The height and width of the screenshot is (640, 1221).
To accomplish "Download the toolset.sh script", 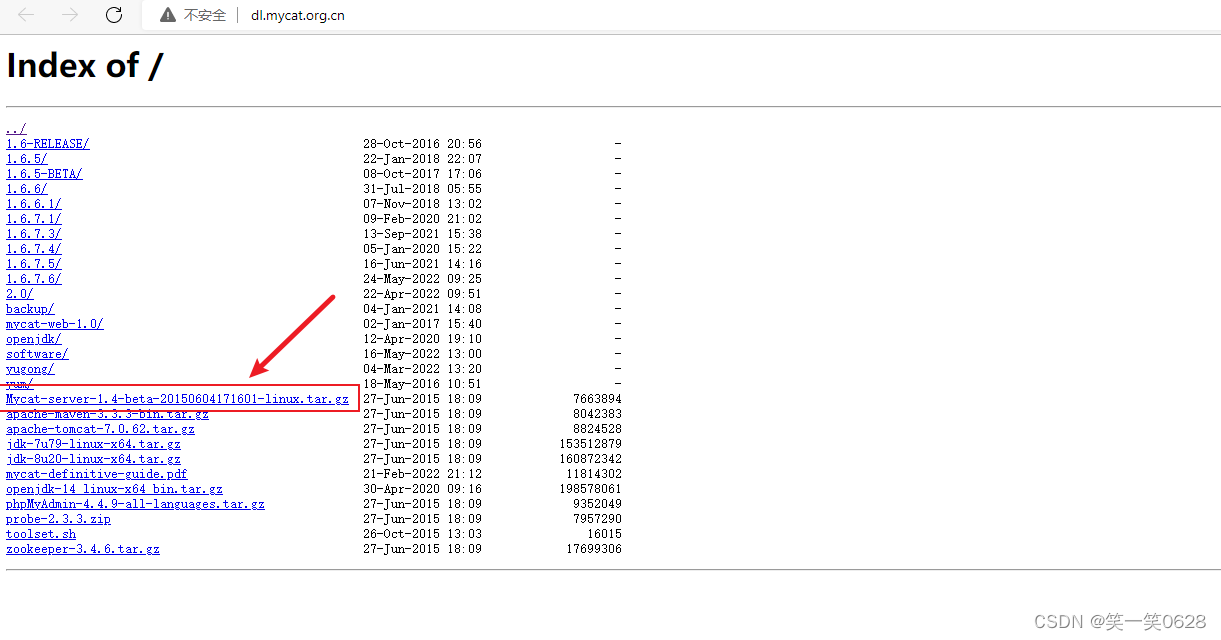I will (40, 533).
